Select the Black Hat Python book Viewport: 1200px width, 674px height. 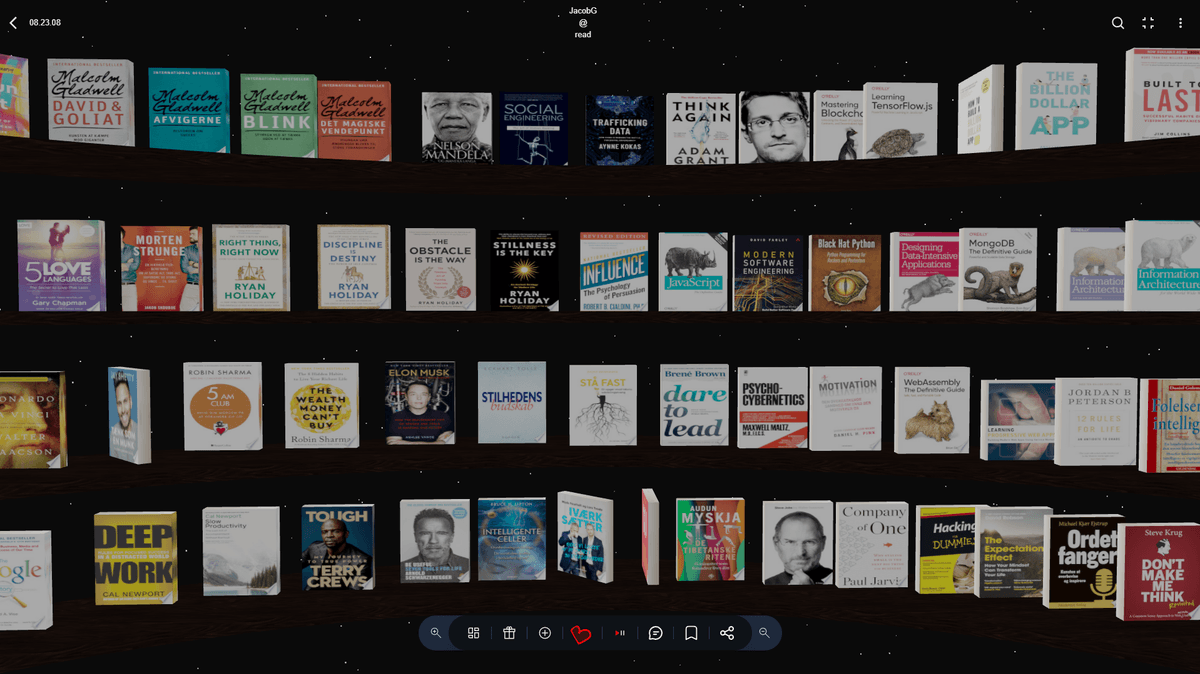point(845,272)
